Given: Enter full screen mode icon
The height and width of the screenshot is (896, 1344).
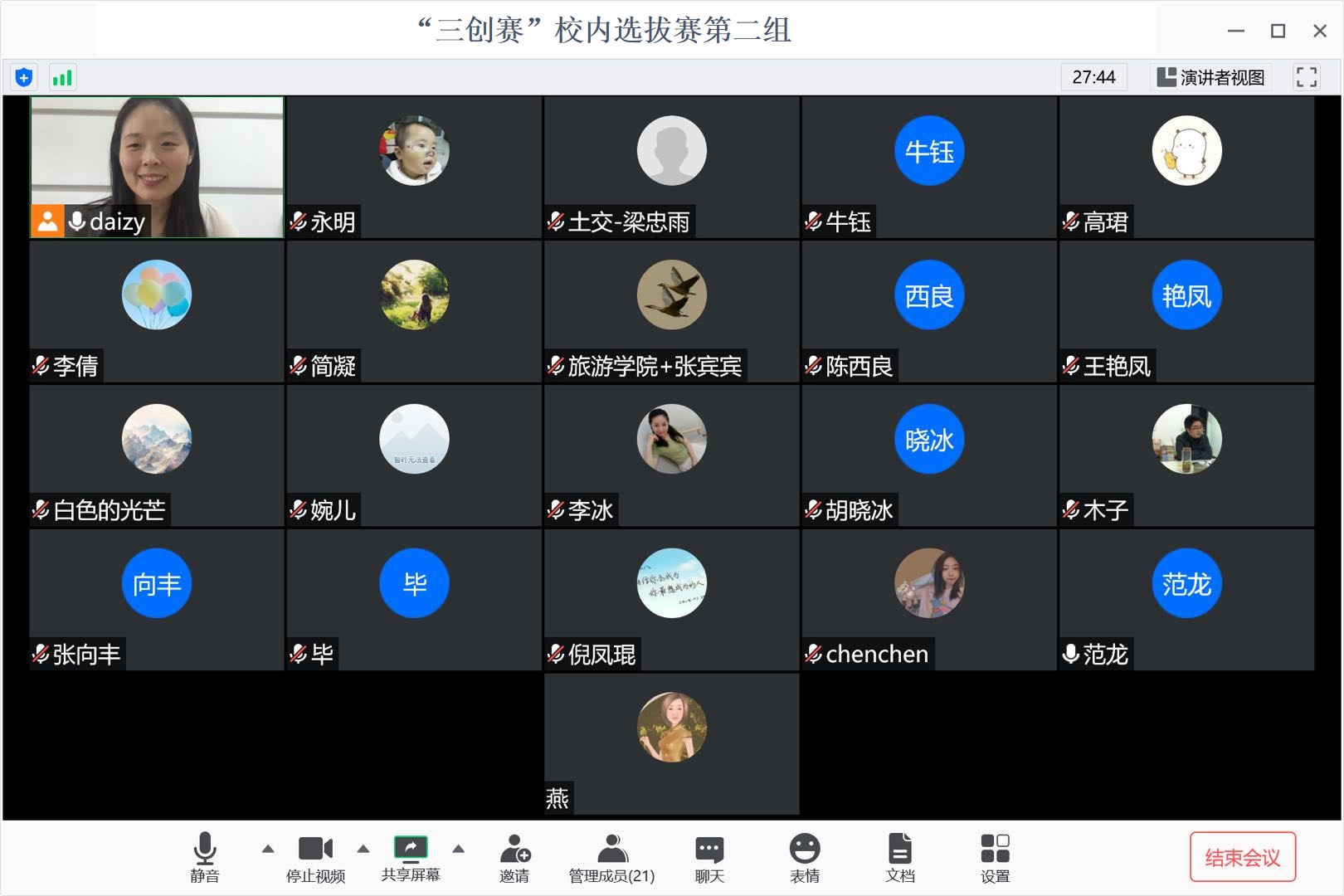Looking at the screenshot, I should tap(1306, 77).
